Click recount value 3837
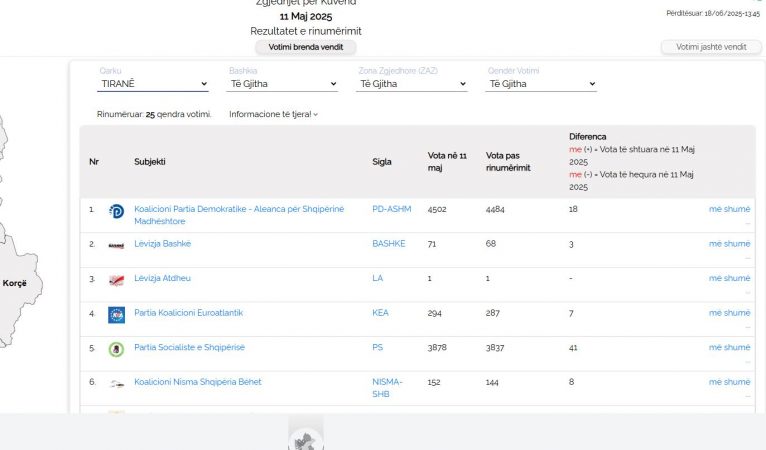Screen dimensions: 766x450 (495, 347)
